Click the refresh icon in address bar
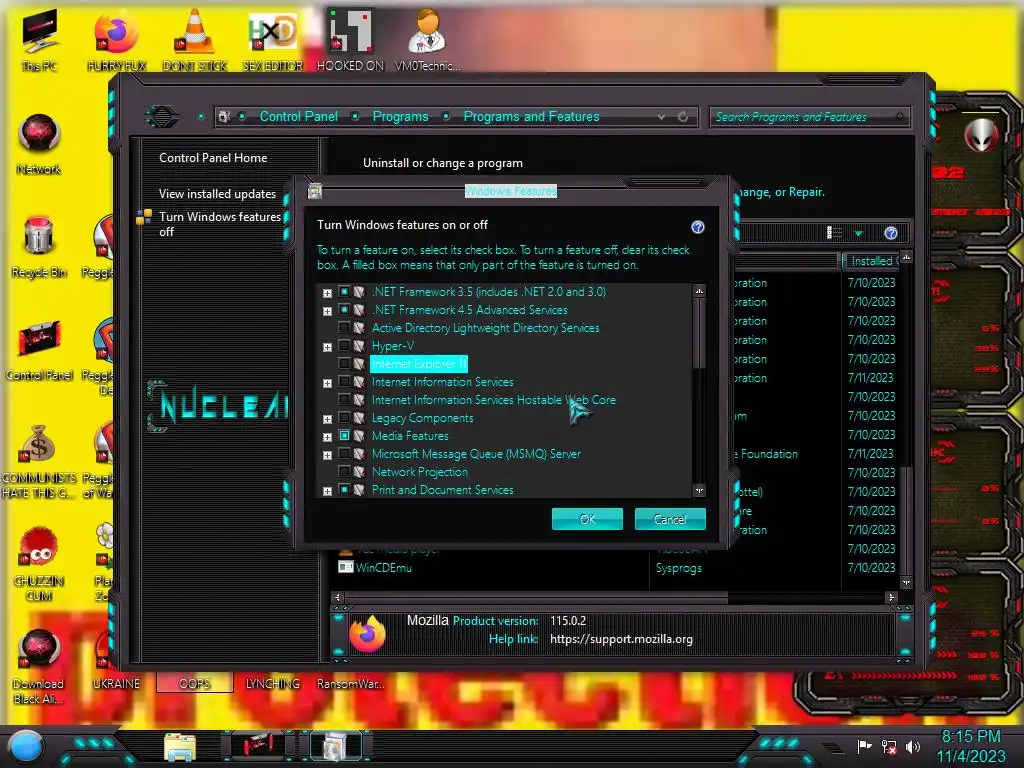 pos(683,116)
